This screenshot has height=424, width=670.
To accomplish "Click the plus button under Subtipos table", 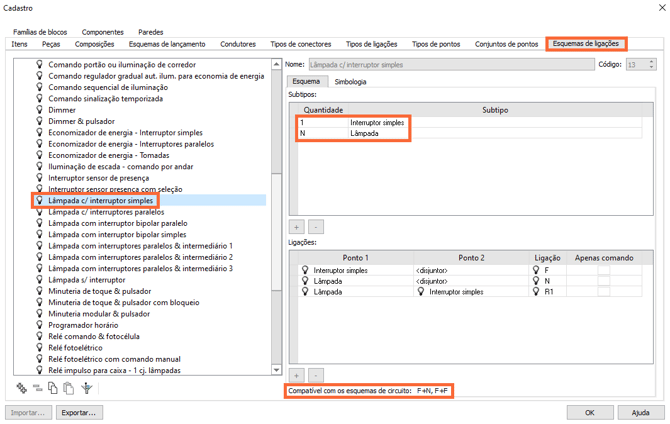I will pos(297,227).
